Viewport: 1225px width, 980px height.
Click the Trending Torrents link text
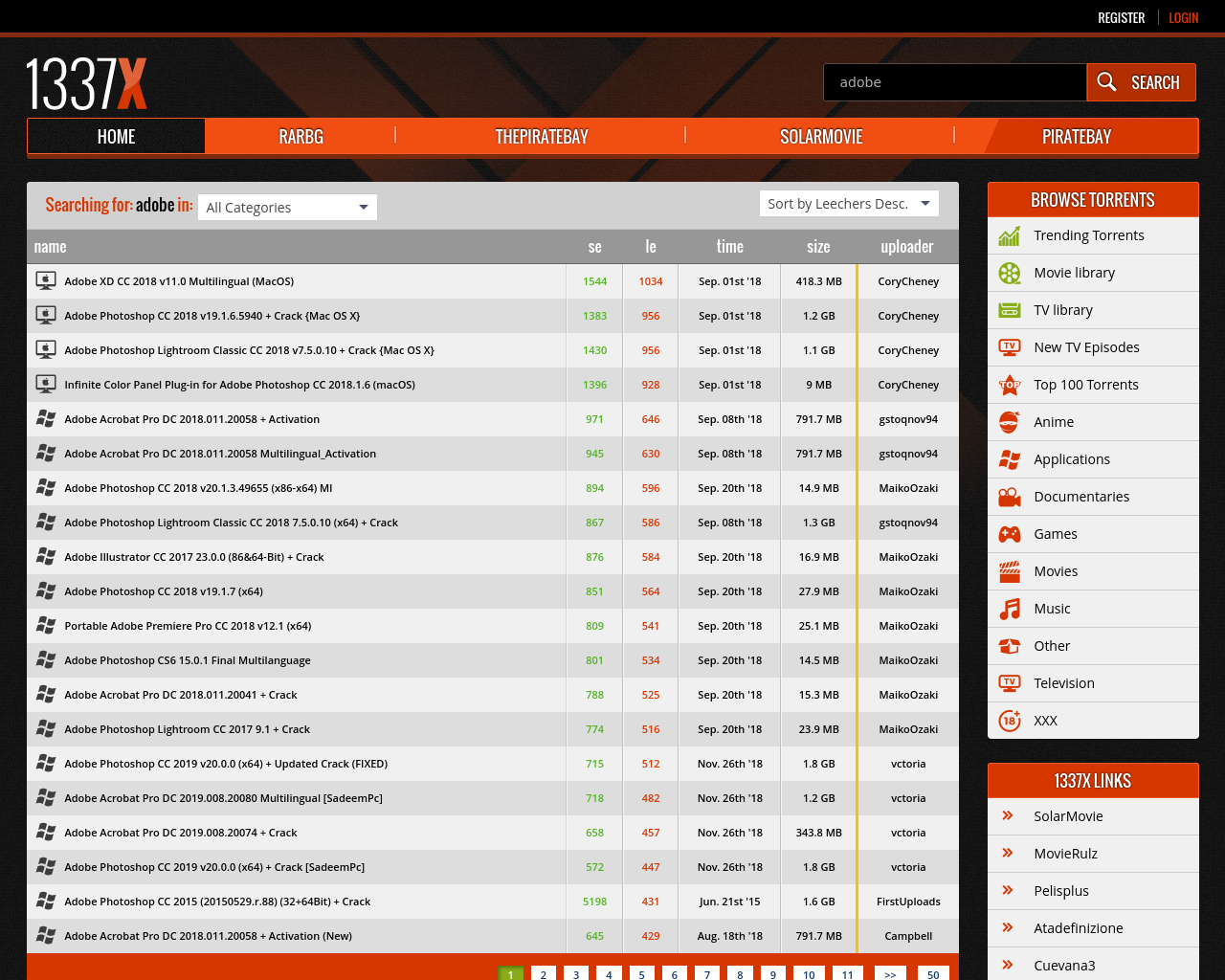click(1088, 235)
